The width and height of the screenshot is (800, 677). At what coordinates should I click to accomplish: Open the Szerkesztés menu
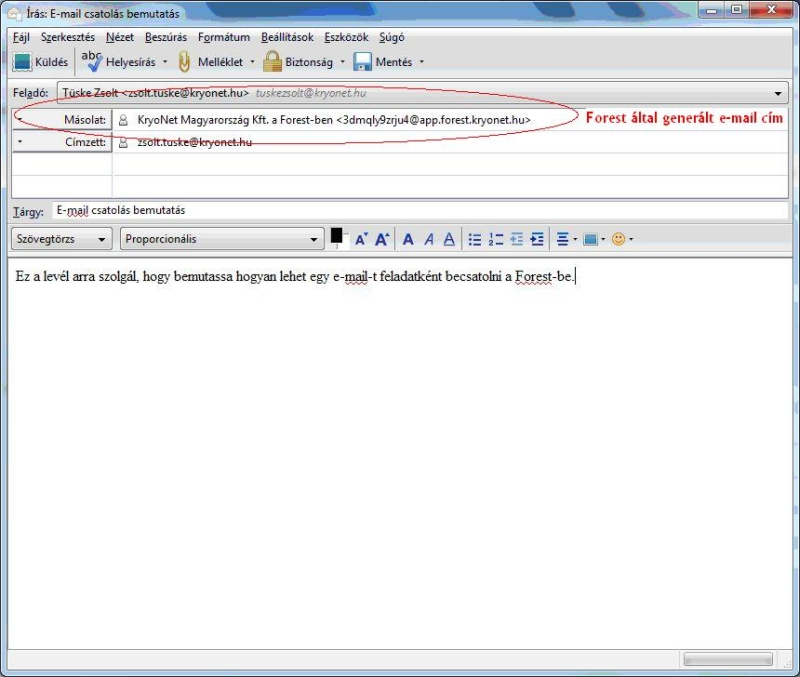click(68, 37)
